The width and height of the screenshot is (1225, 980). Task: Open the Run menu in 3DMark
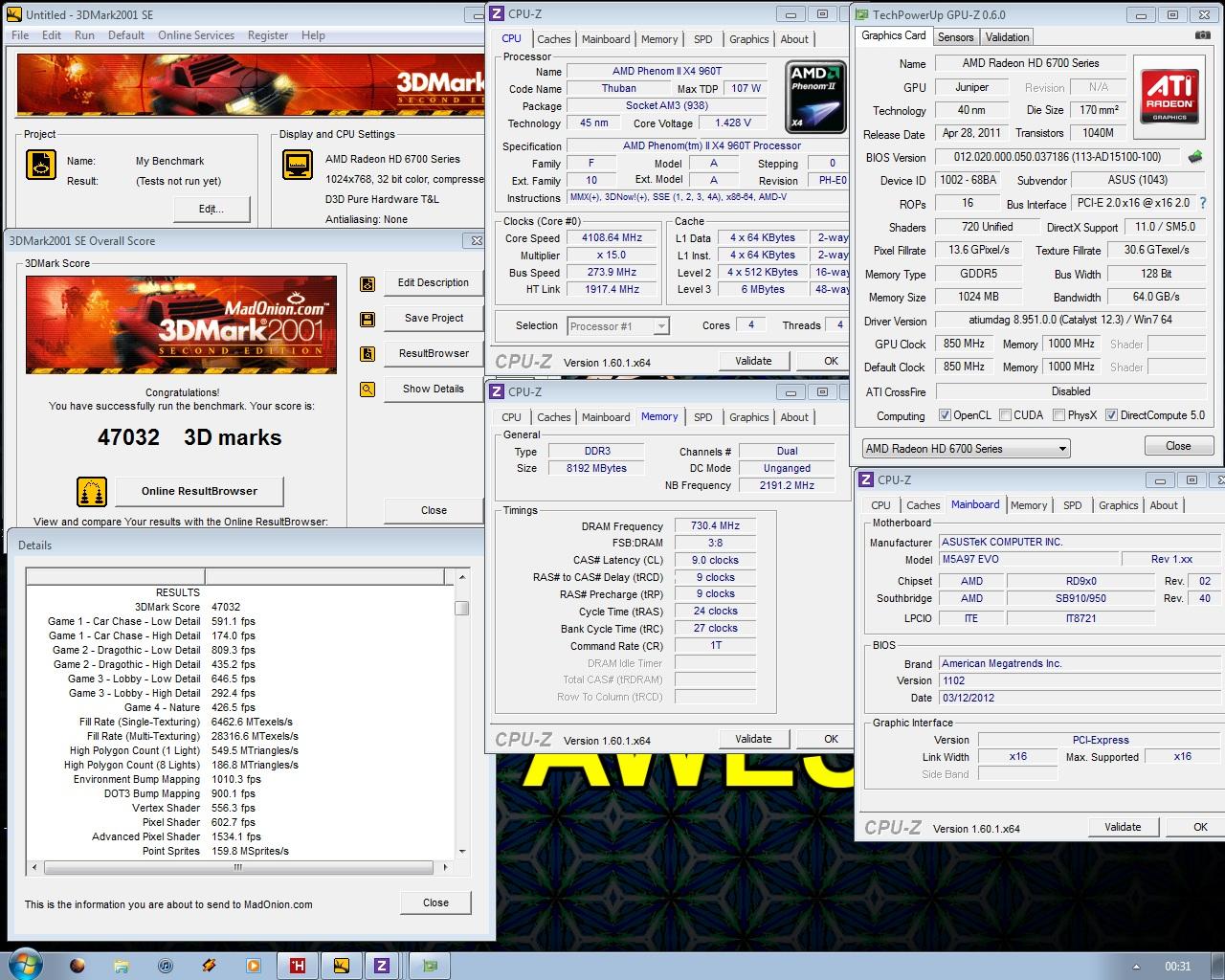click(84, 35)
